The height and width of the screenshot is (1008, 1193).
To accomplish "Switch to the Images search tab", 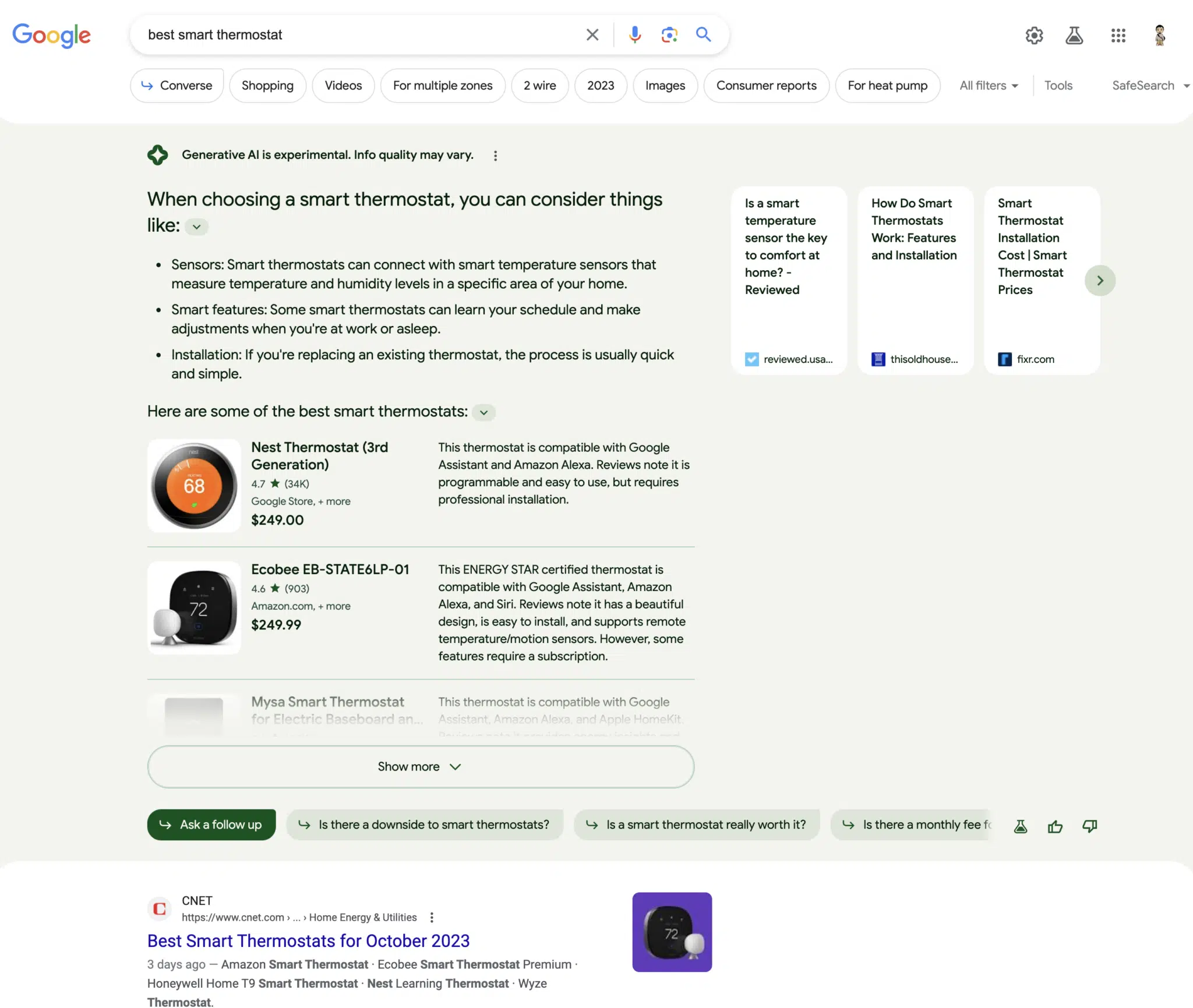I will (x=665, y=86).
